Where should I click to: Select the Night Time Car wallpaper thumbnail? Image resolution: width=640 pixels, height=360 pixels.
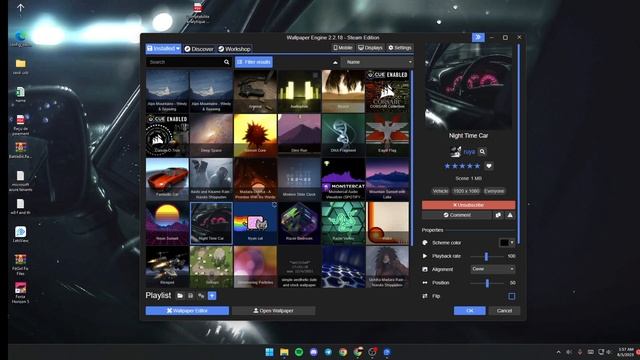(x=211, y=223)
